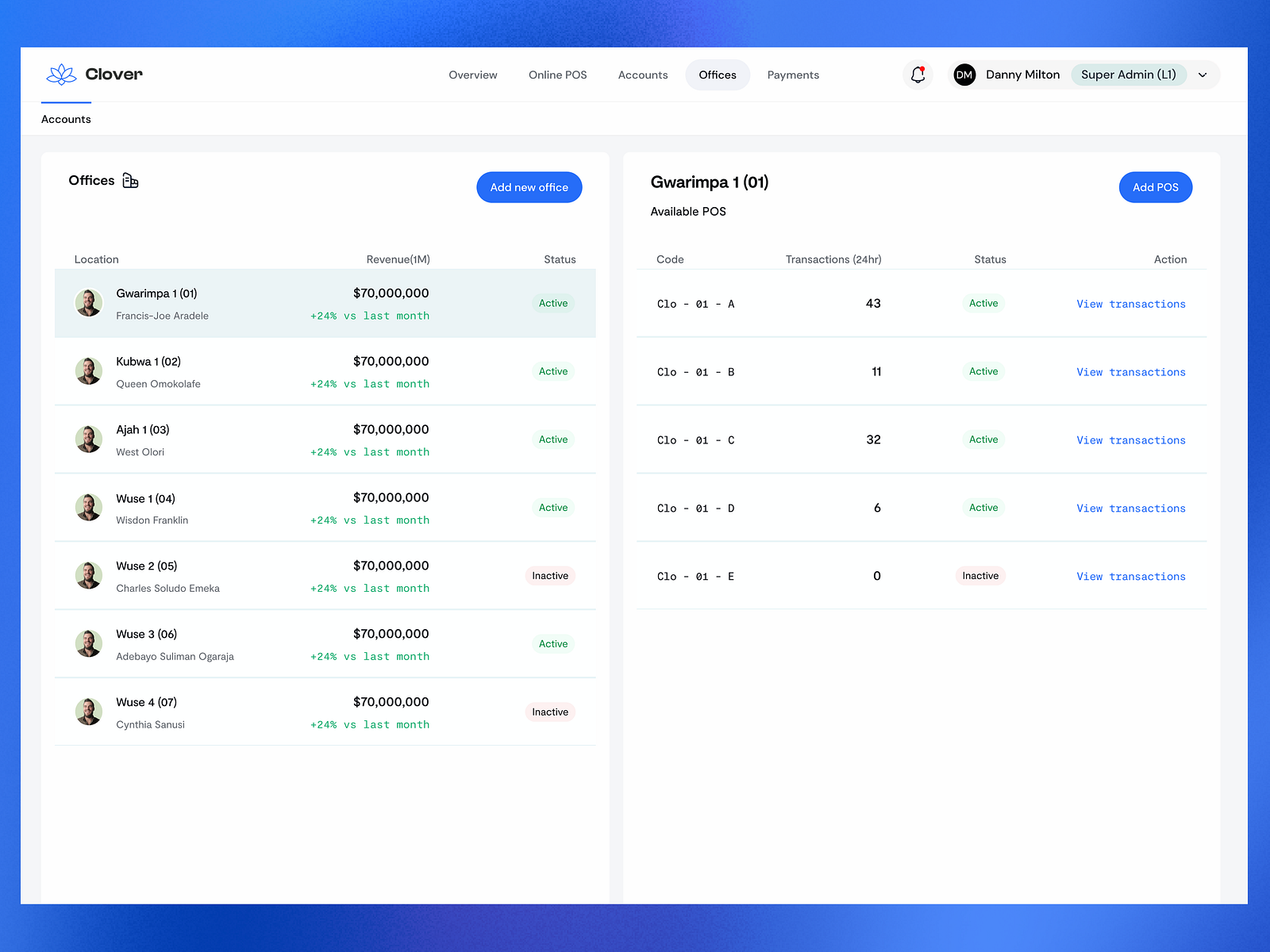Viewport: 1270px width, 952px height.
Task: Click Queen Omokolafe's avatar photo
Action: 89,370
